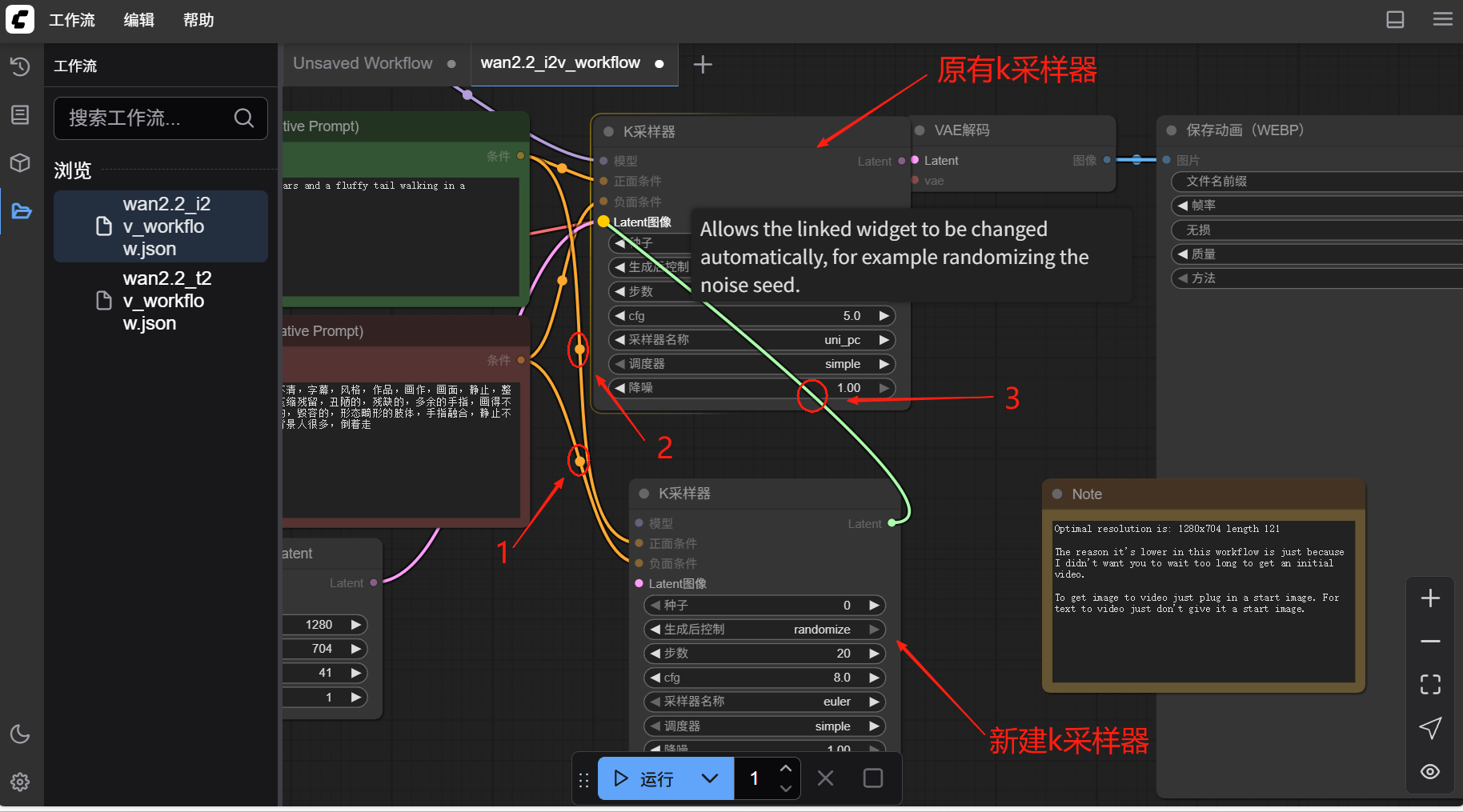Open the 工作流 menu
1463x812 pixels.
pos(71,20)
